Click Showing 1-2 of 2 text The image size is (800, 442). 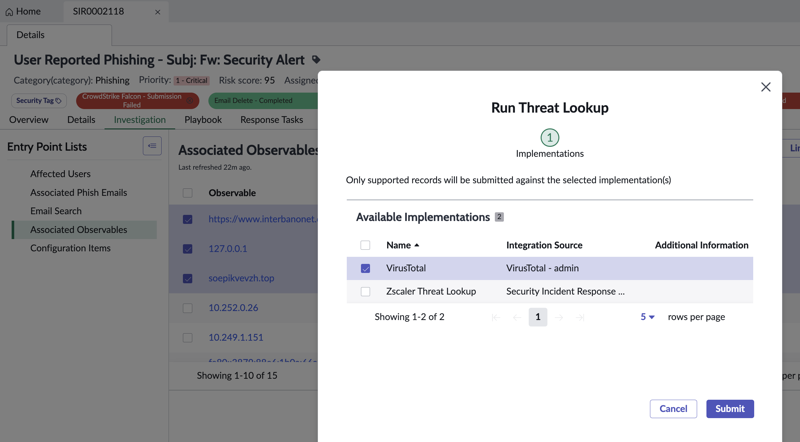click(x=409, y=317)
